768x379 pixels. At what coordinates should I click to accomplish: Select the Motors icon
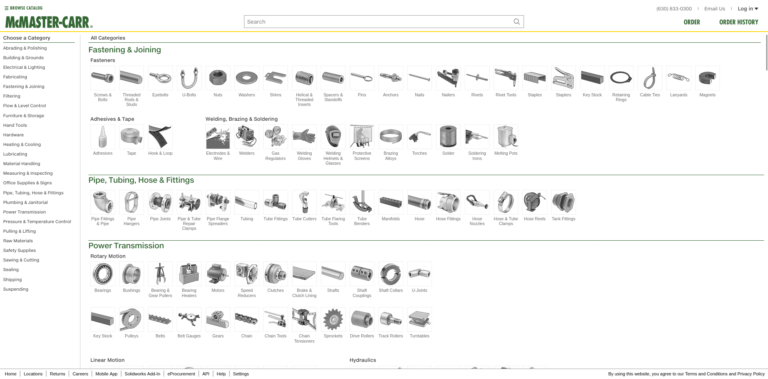coord(218,274)
